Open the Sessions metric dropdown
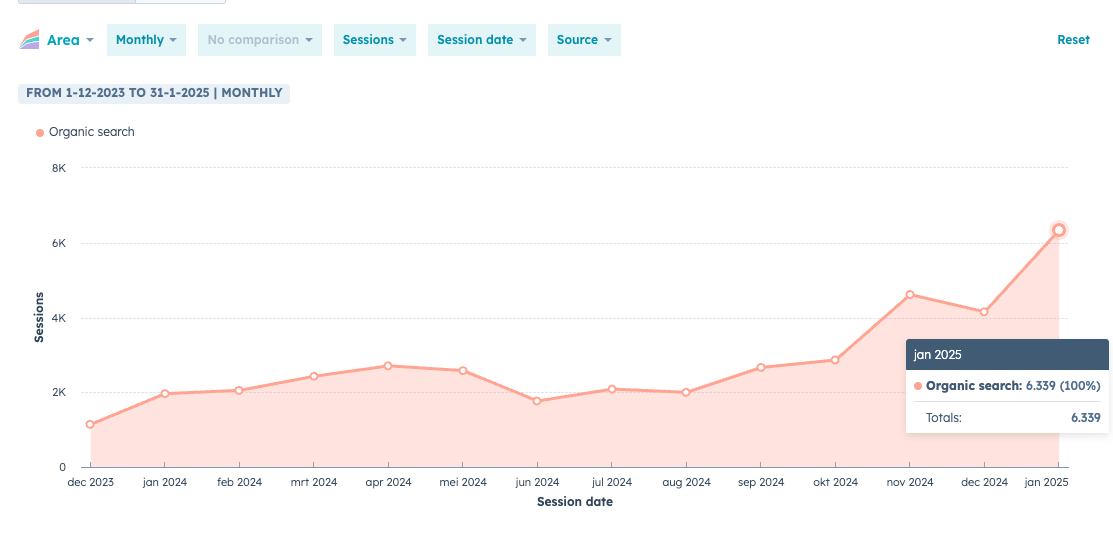This screenshot has height=544, width=1113. click(375, 40)
